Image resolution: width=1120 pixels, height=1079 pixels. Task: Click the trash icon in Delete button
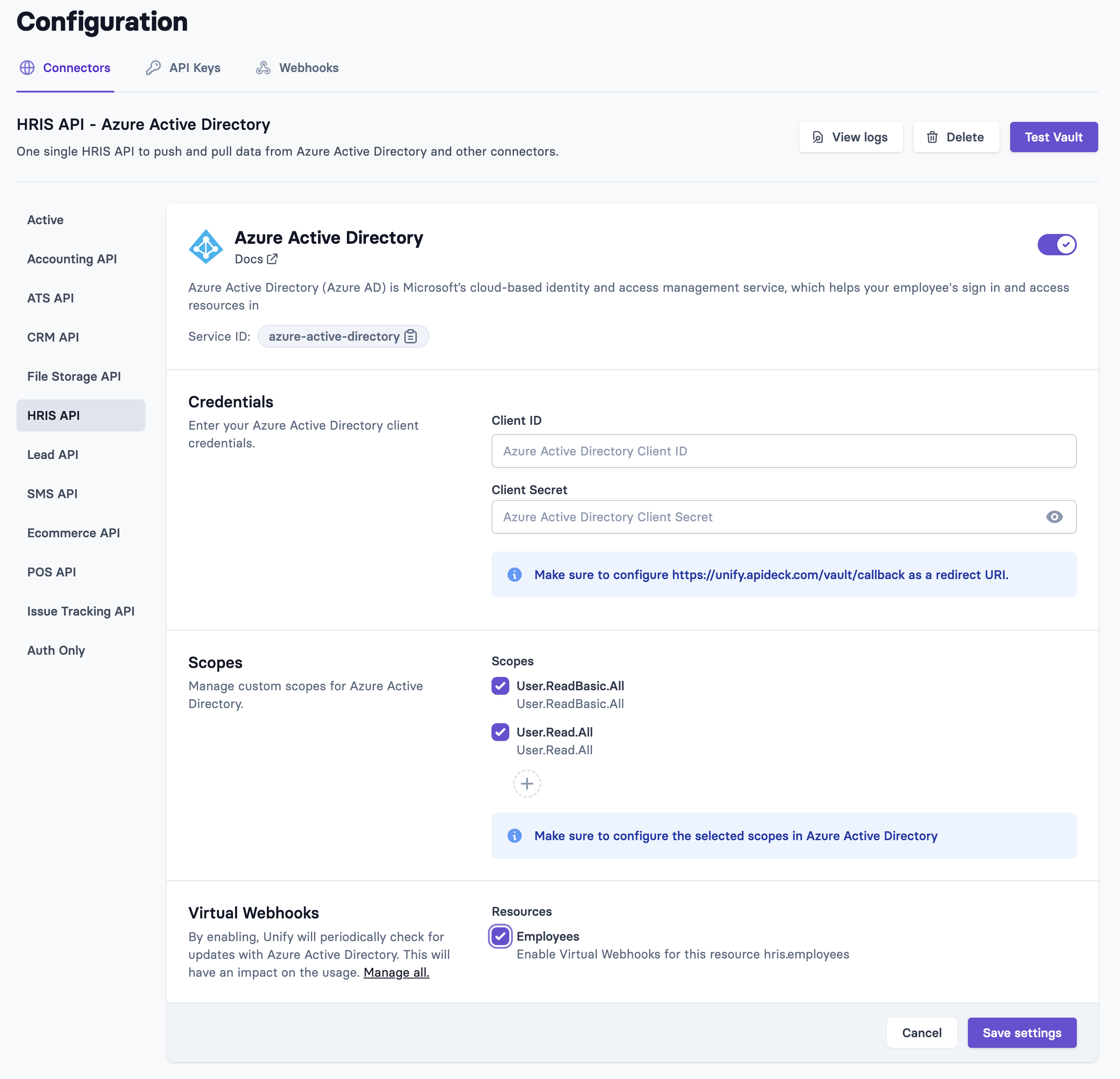[x=932, y=137]
